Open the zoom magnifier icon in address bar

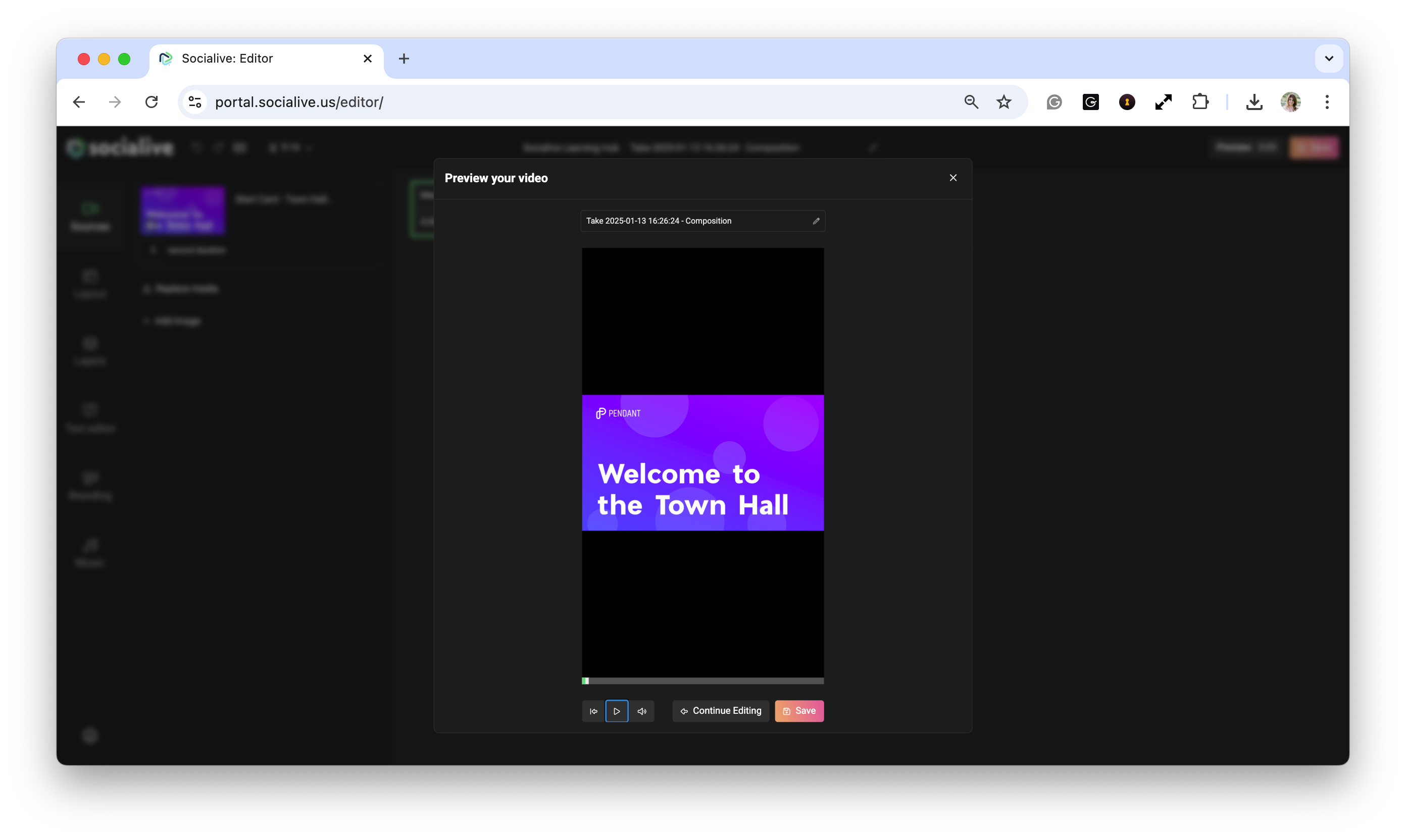pos(971,102)
